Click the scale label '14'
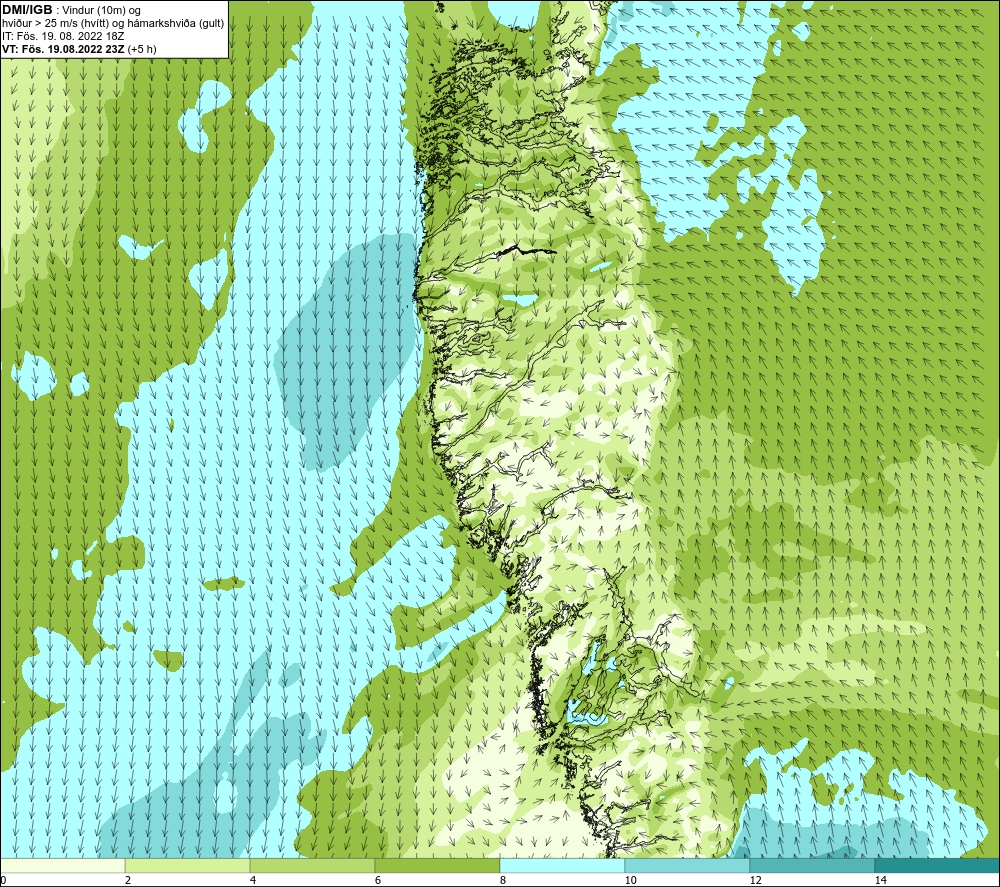Viewport: 1000px width, 887px height. coord(880,880)
